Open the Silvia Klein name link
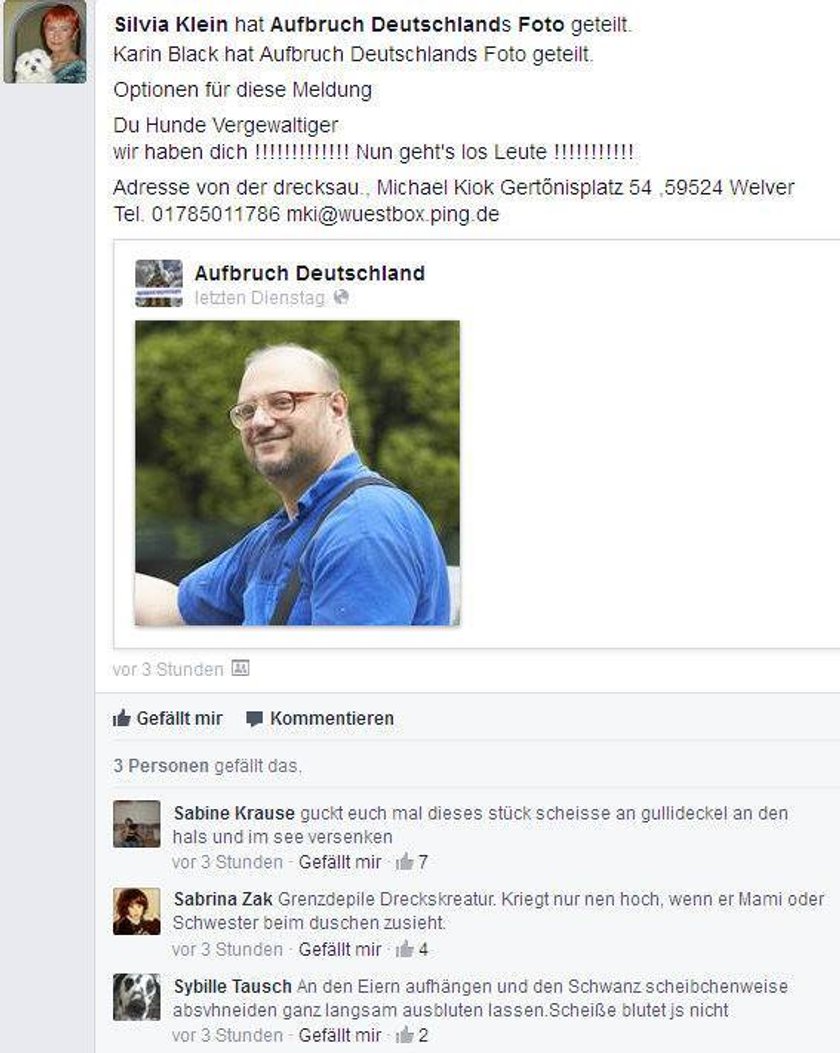This screenshot has width=840, height=1053. pyautogui.click(x=171, y=25)
